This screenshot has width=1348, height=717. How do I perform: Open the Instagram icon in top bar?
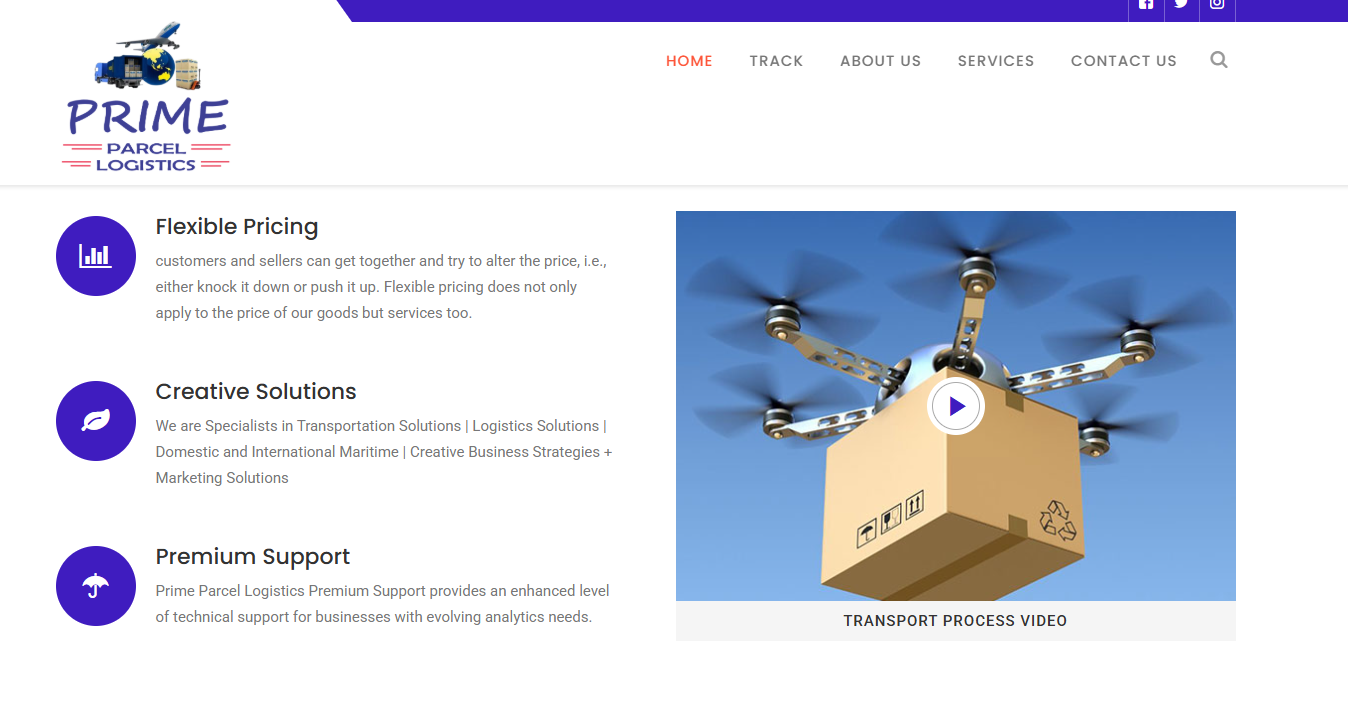(1217, 5)
